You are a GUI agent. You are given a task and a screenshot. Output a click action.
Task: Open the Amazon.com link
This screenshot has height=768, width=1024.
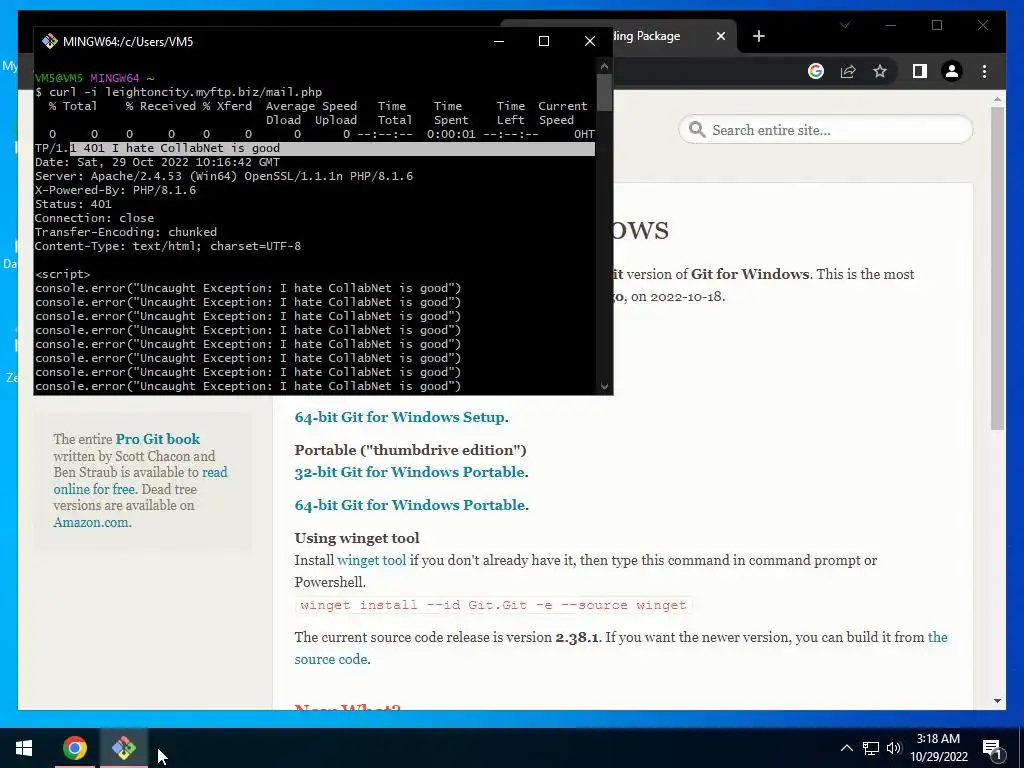pyautogui.click(x=91, y=522)
